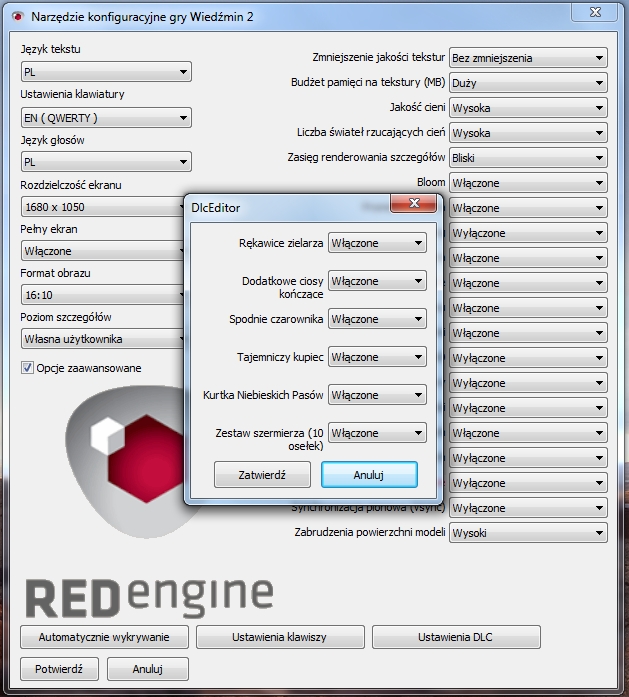Open the Kurtka Niebieskich Pasów dropdown
The width and height of the screenshot is (629, 697).
point(377,395)
